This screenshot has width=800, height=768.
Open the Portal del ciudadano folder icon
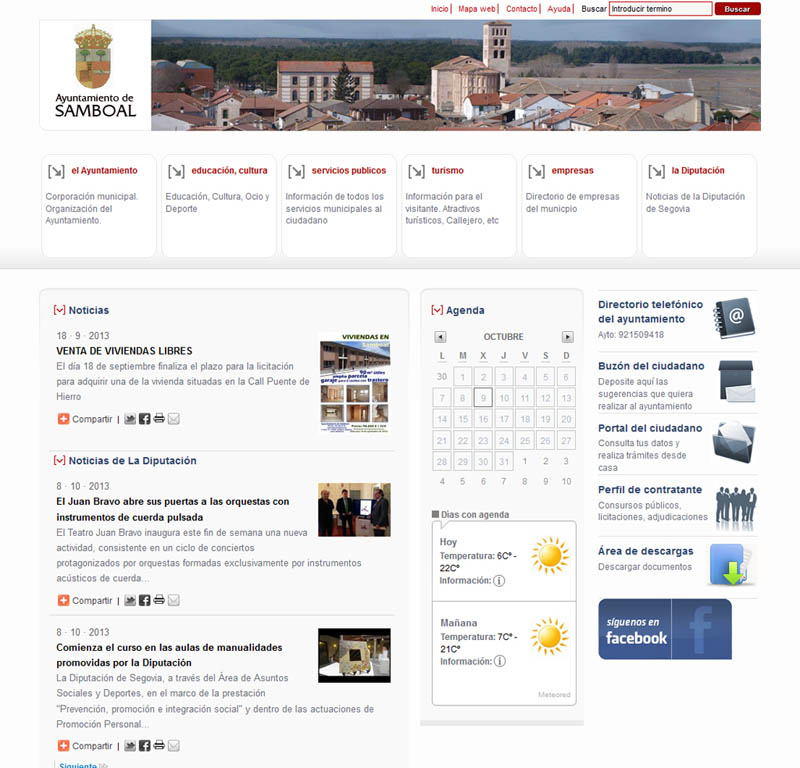click(734, 442)
